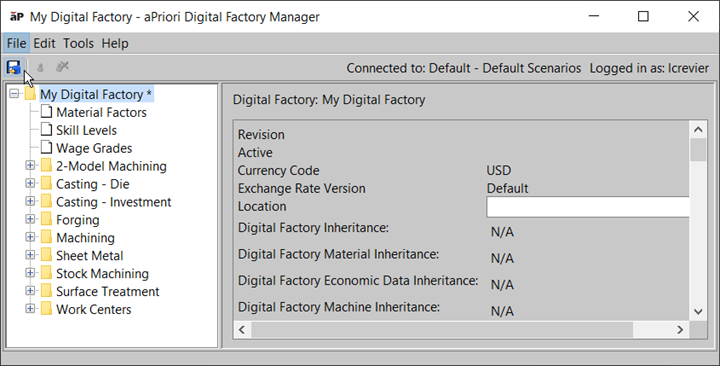This screenshot has width=720, height=366.
Task: Click the Casting - Die folder icon
Action: click(x=46, y=183)
